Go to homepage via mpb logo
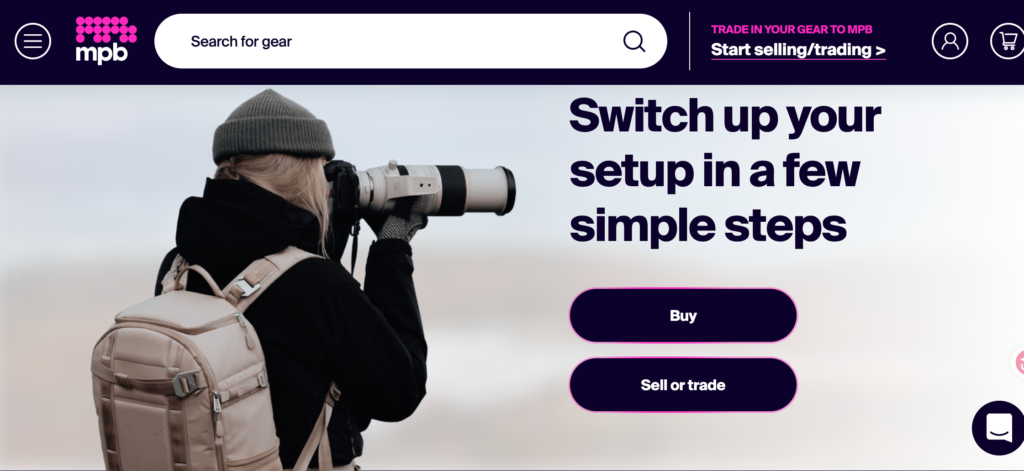Screen dimensions: 1024x471 click(x=106, y=40)
